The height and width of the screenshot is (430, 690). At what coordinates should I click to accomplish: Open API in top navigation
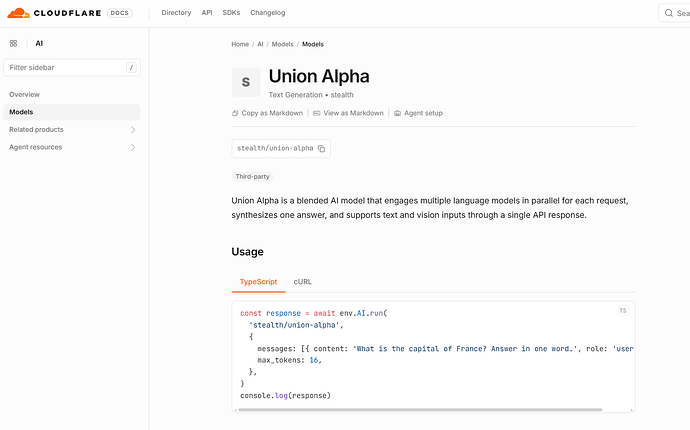coord(207,13)
